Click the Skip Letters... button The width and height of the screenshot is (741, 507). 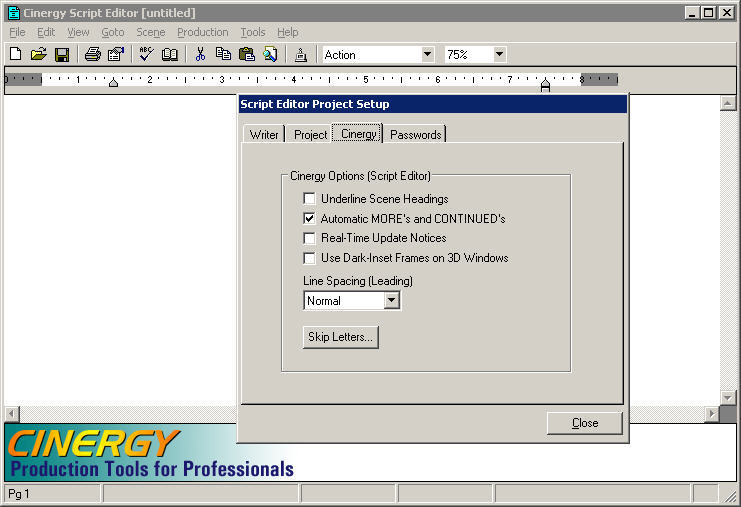coord(340,337)
